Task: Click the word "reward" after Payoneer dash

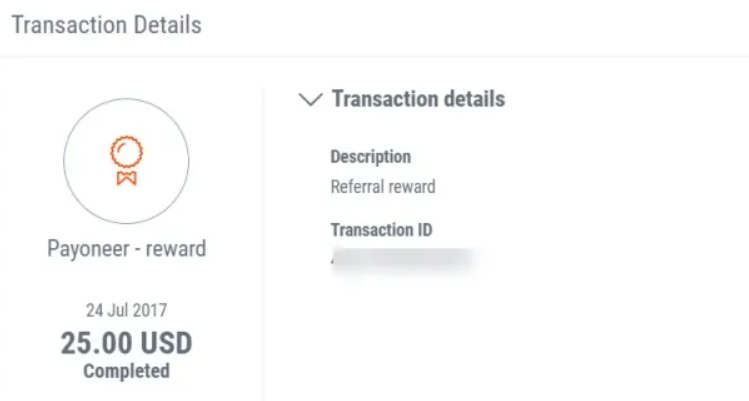Action: (x=176, y=249)
